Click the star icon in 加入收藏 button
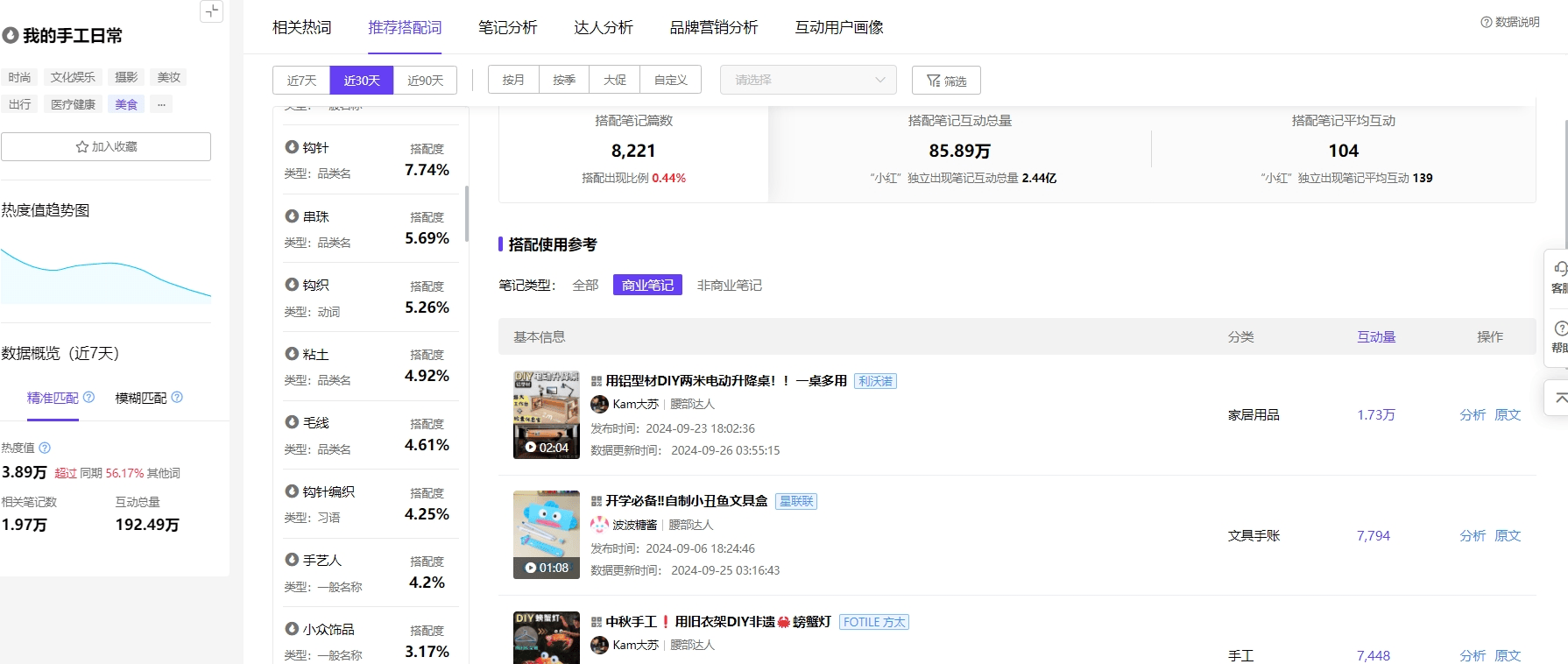 [x=82, y=147]
